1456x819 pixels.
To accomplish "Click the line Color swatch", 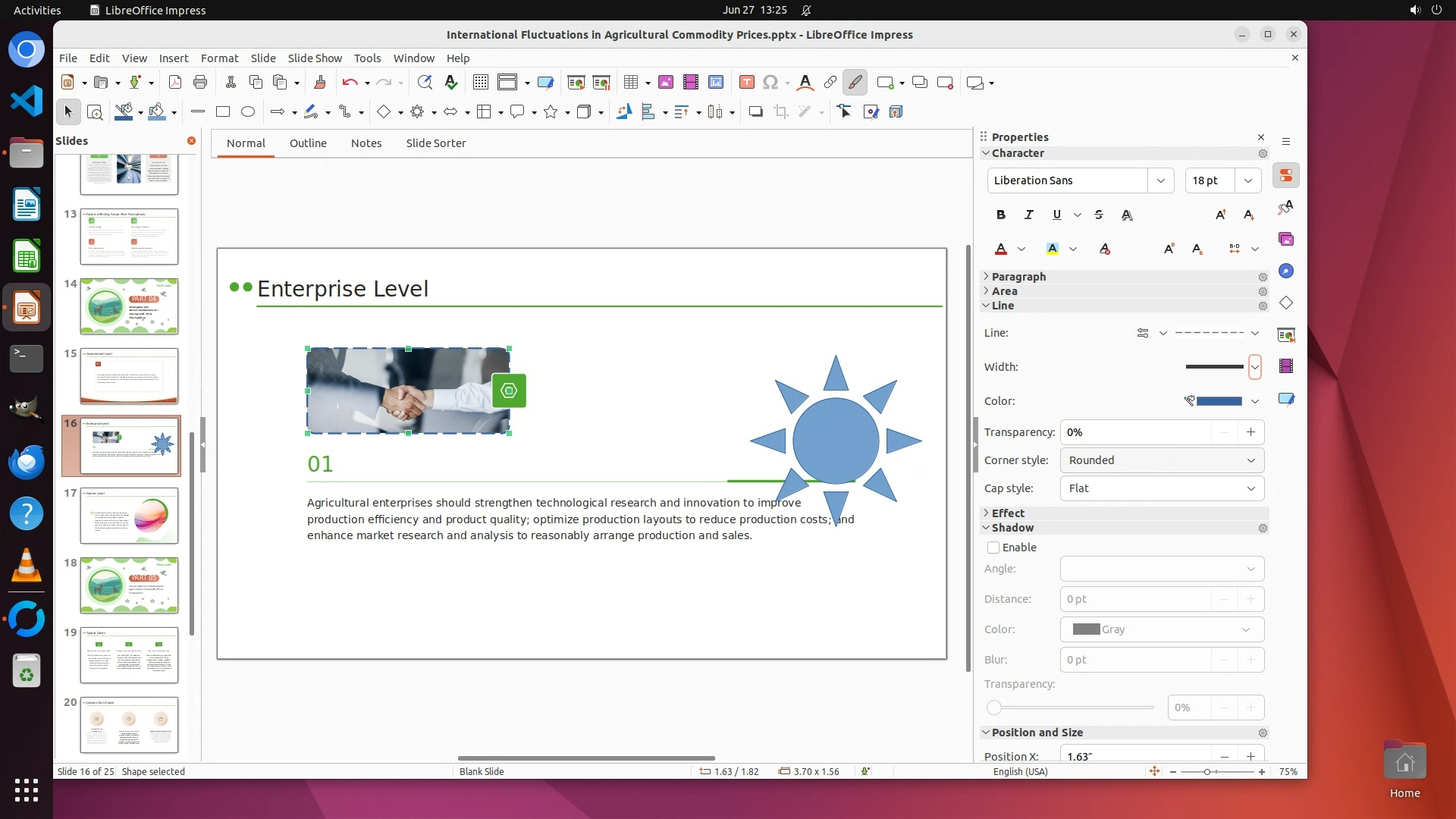I will pyautogui.click(x=1219, y=401).
